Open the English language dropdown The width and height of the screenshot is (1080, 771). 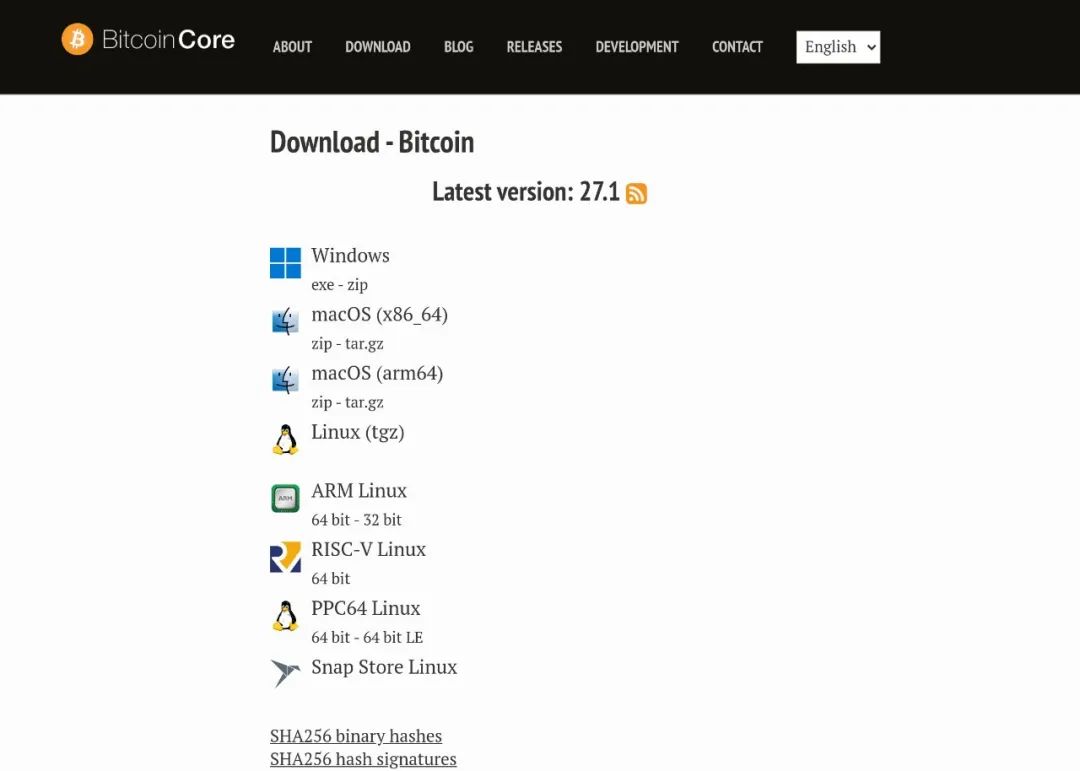pyautogui.click(x=838, y=47)
